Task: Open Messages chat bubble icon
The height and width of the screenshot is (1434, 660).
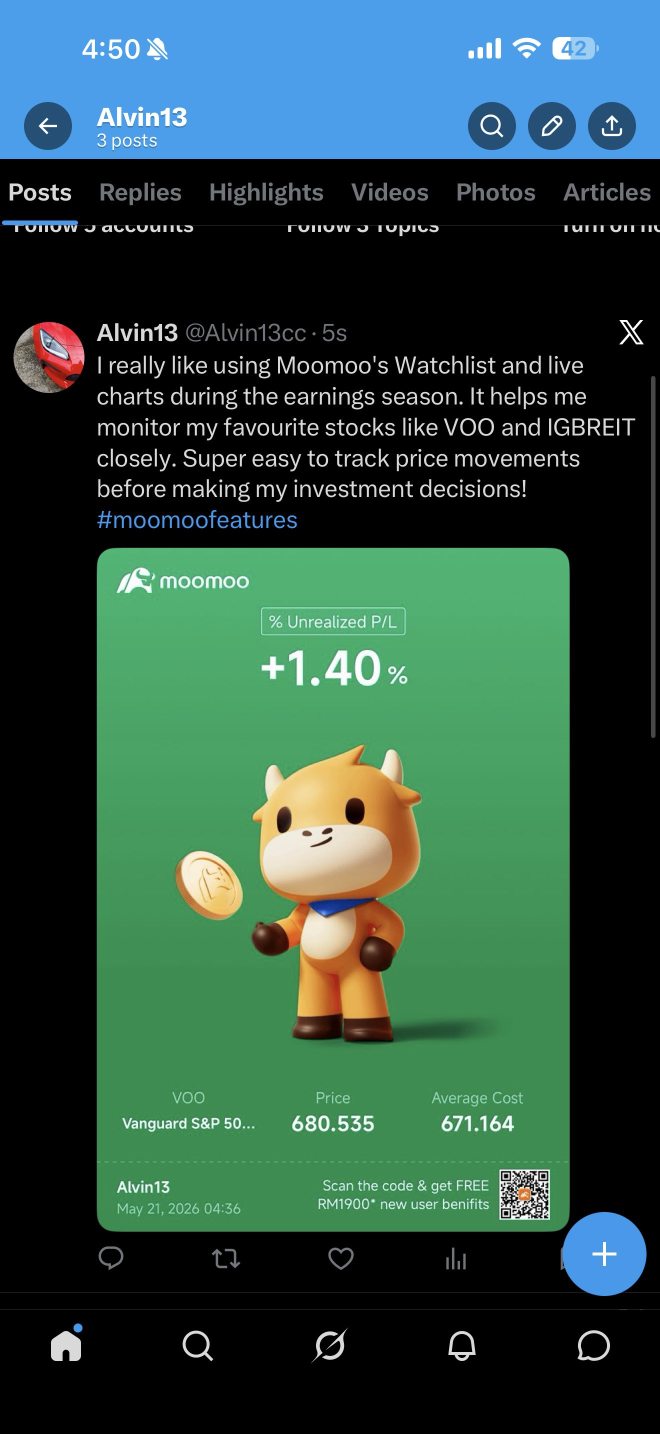Action: click(x=594, y=1346)
